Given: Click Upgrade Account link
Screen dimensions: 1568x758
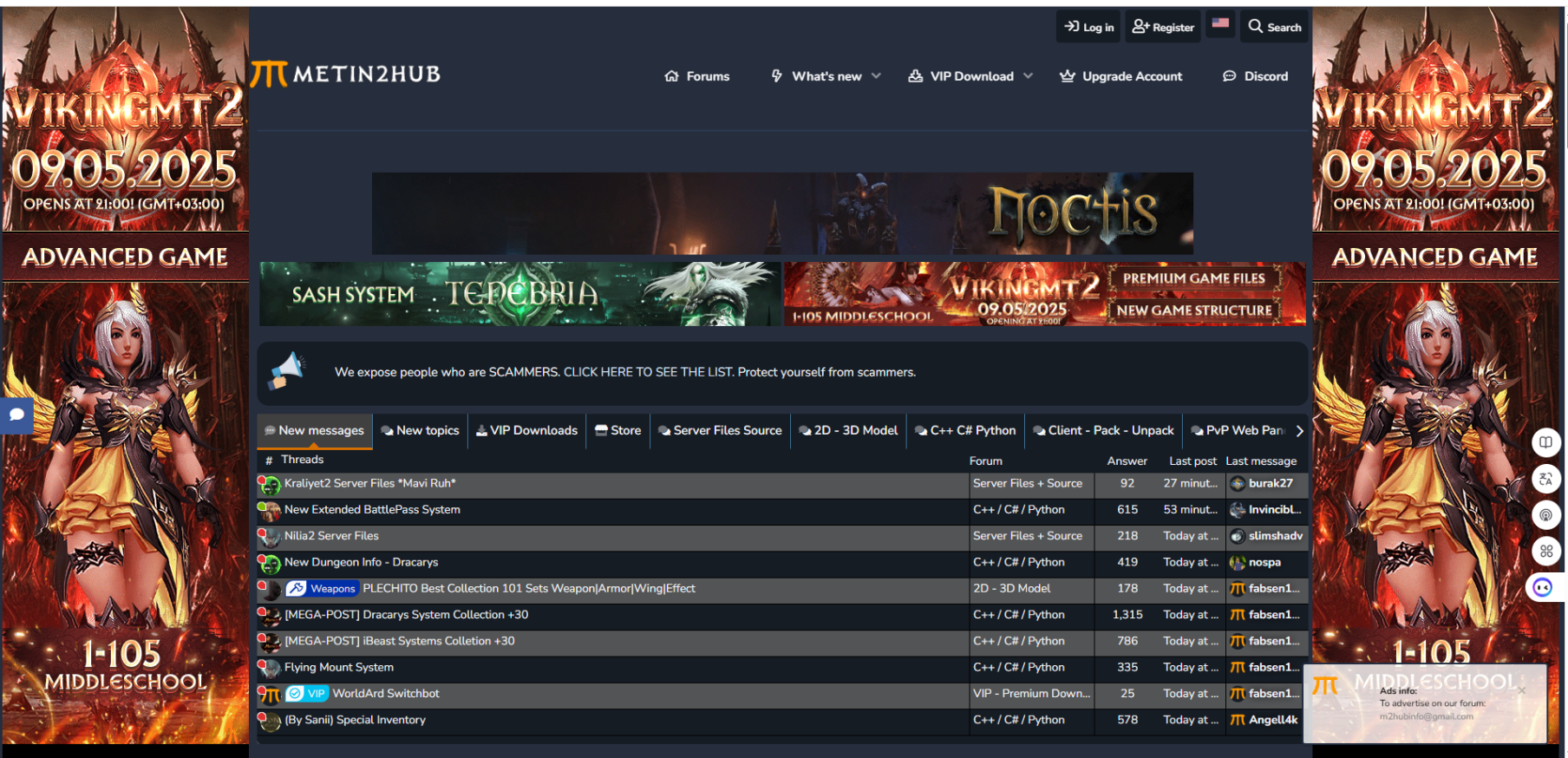Looking at the screenshot, I should click(x=1121, y=76).
